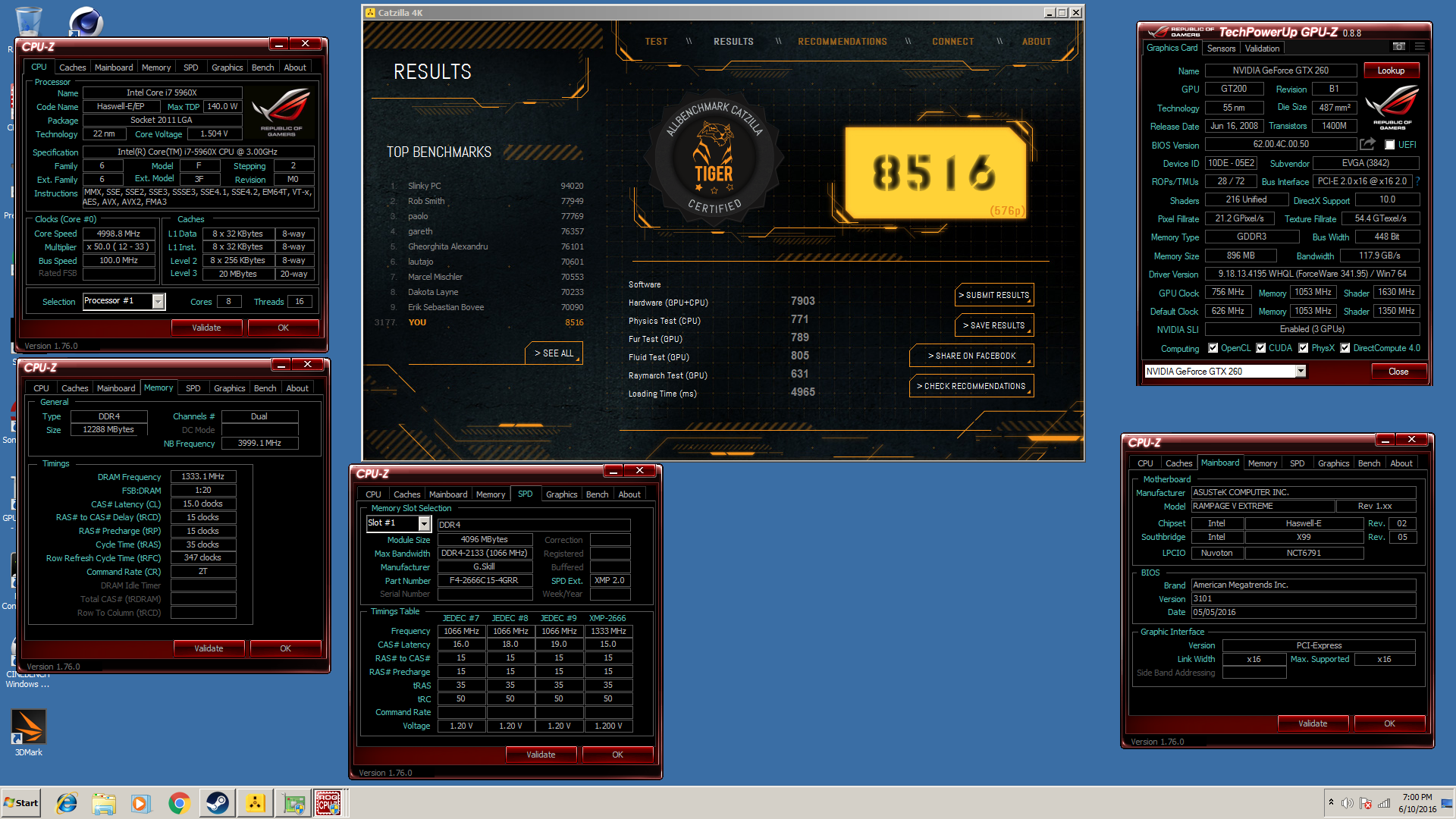Image resolution: width=1456 pixels, height=819 pixels.
Task: Click SAVE RESULTS in Catzilla
Action: pyautogui.click(x=994, y=325)
